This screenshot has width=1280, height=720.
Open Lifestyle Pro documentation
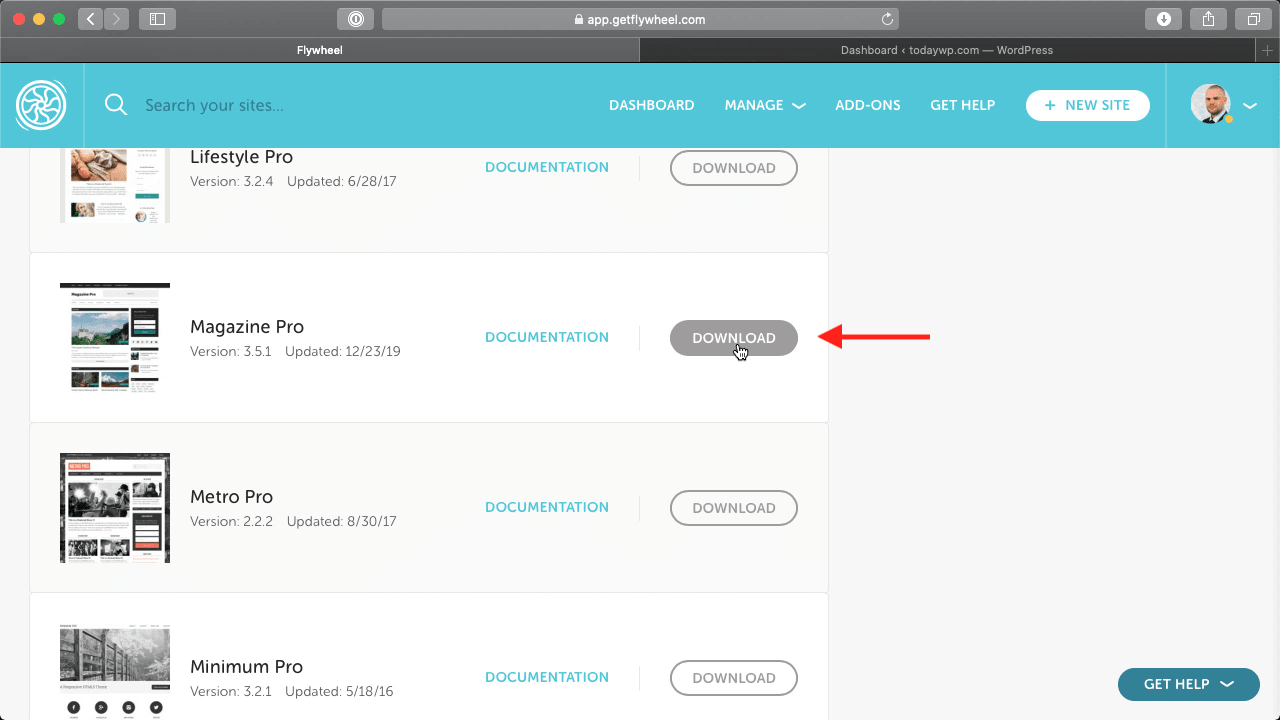pos(547,167)
